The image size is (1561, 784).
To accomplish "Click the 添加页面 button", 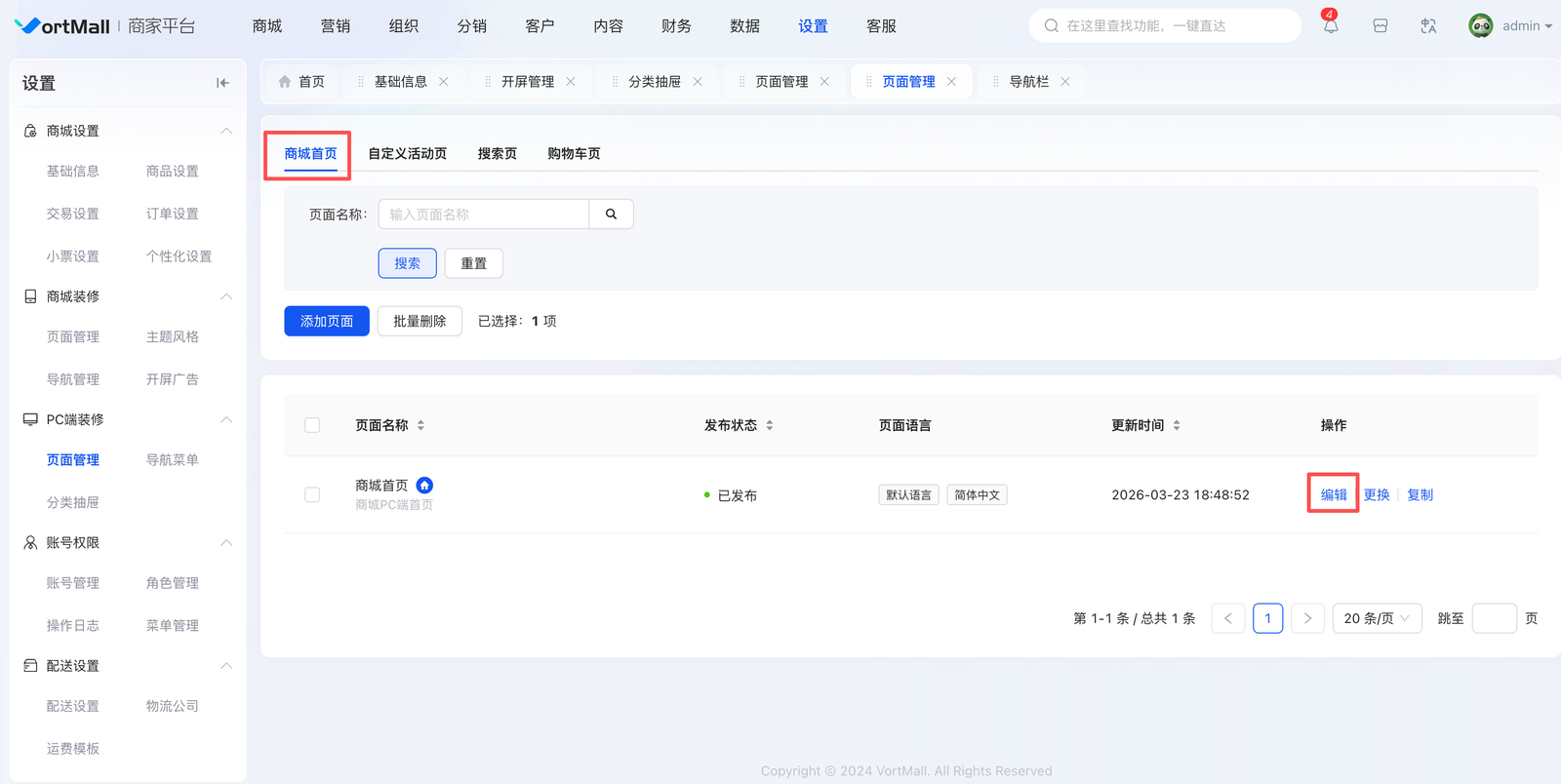I will click(327, 321).
